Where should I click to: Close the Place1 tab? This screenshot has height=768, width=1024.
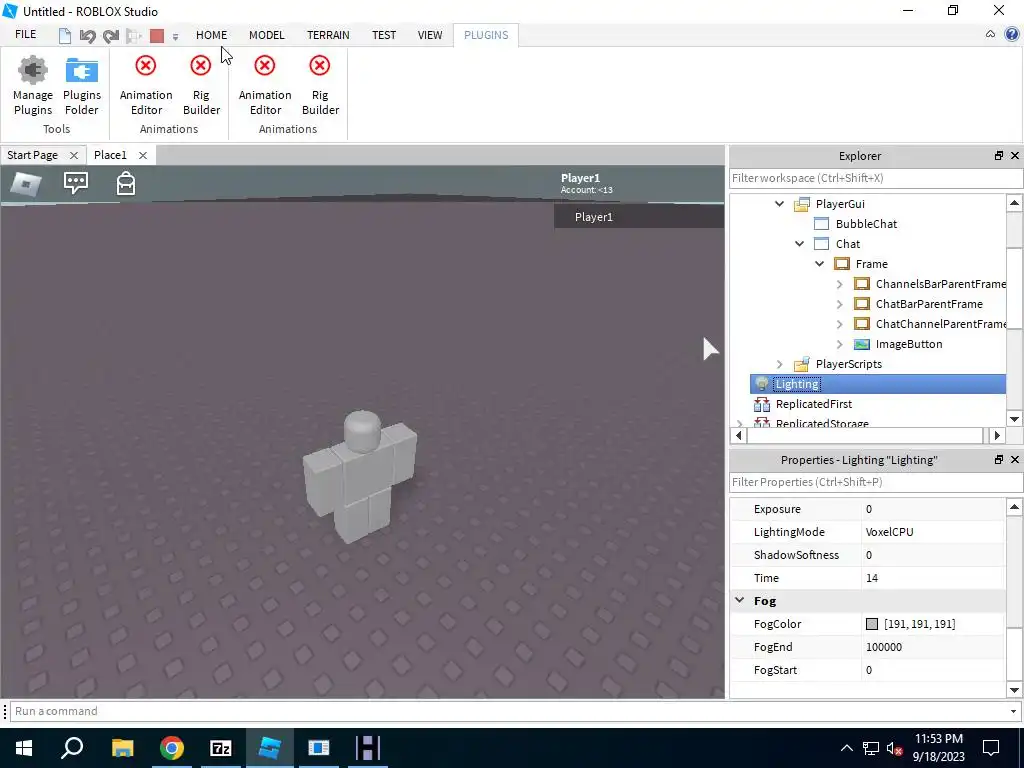143,155
